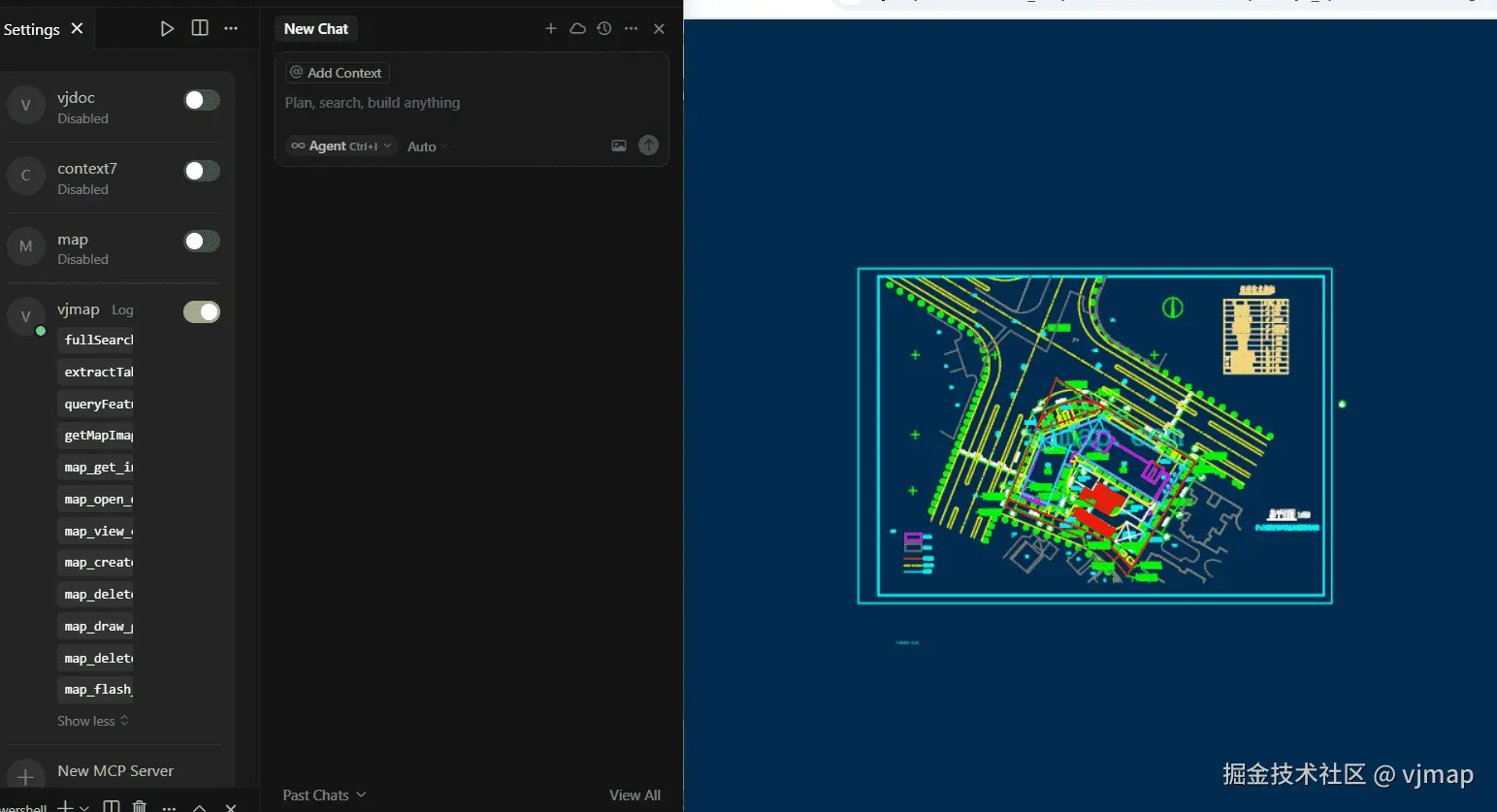Attach an image using the picture icon
Screen dimensions: 1497x812
(619, 146)
